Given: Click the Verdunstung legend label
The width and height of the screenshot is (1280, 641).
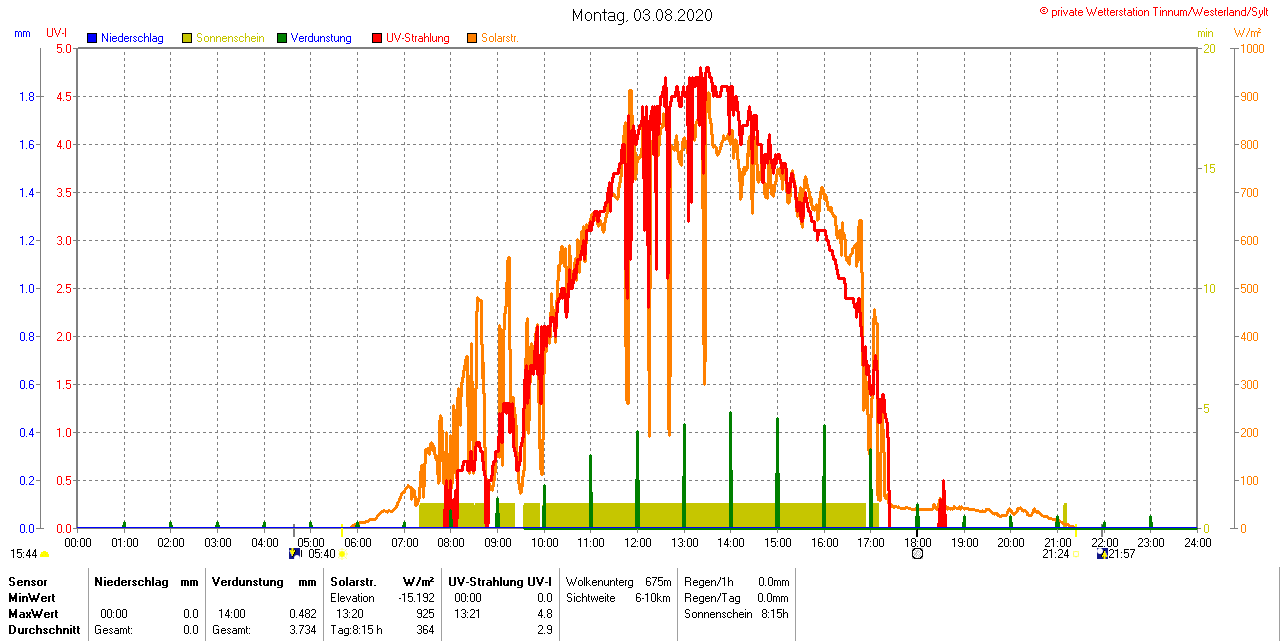Looking at the screenshot, I should (321, 38).
